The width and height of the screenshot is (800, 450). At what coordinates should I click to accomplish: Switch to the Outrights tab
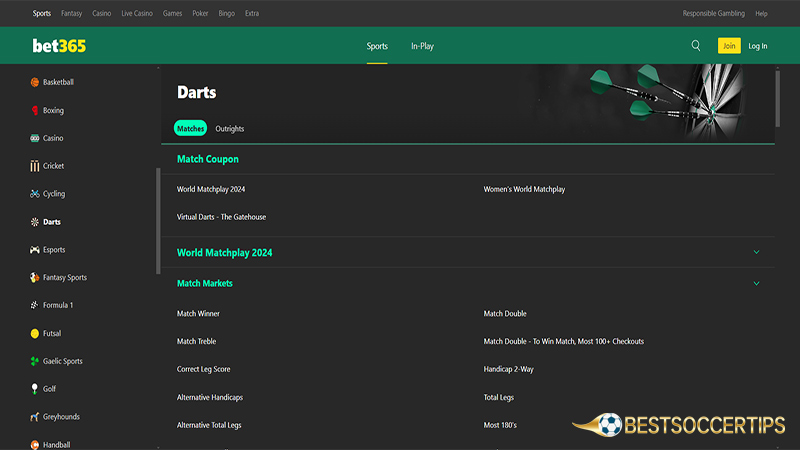pos(230,129)
